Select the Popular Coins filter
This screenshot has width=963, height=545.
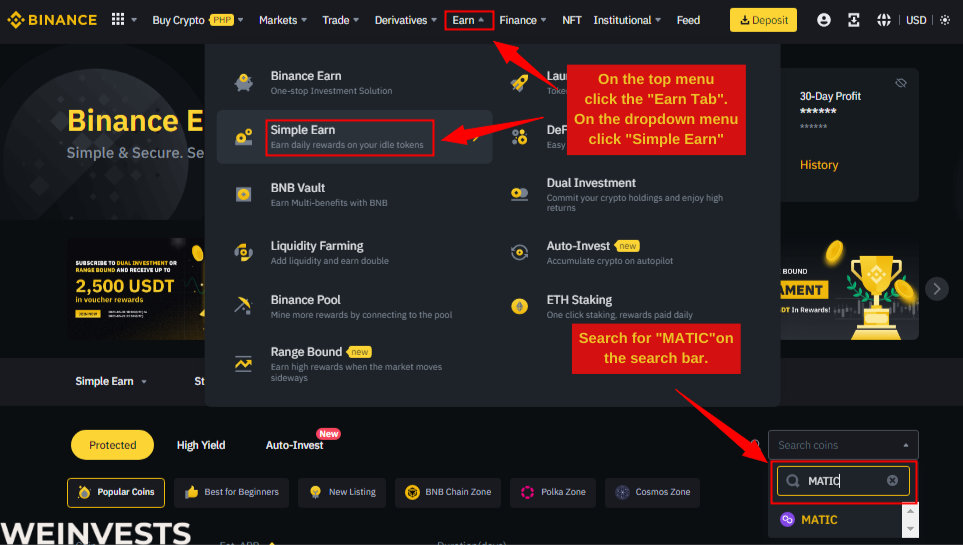(x=116, y=492)
